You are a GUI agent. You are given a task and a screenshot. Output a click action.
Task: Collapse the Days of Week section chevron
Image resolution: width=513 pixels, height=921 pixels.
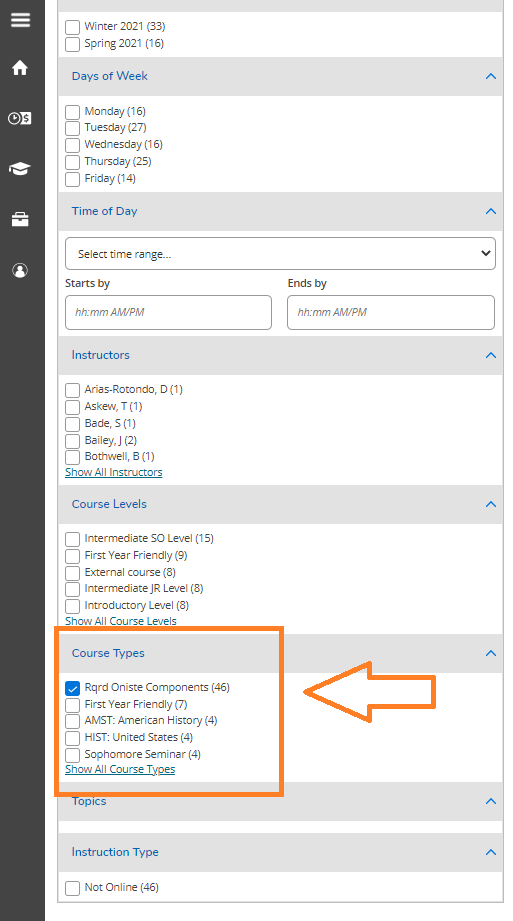(491, 76)
